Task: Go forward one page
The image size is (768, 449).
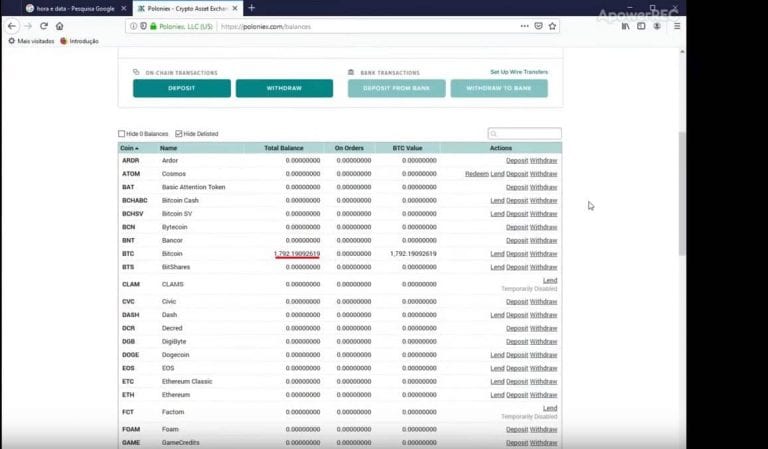Action: pyautogui.click(x=28, y=26)
